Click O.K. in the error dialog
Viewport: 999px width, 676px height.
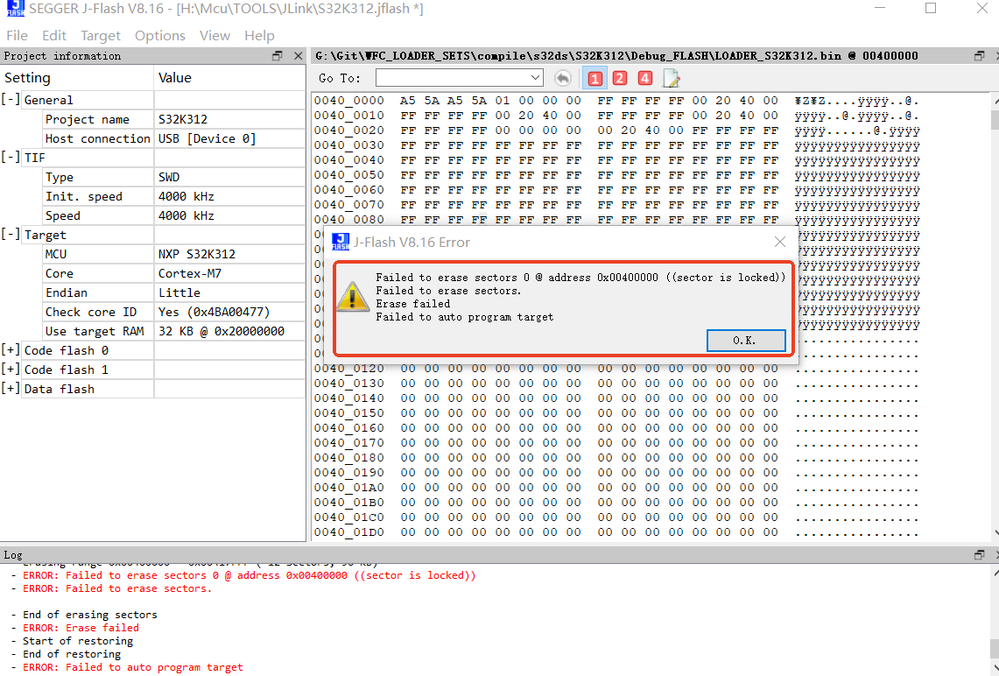(x=745, y=340)
